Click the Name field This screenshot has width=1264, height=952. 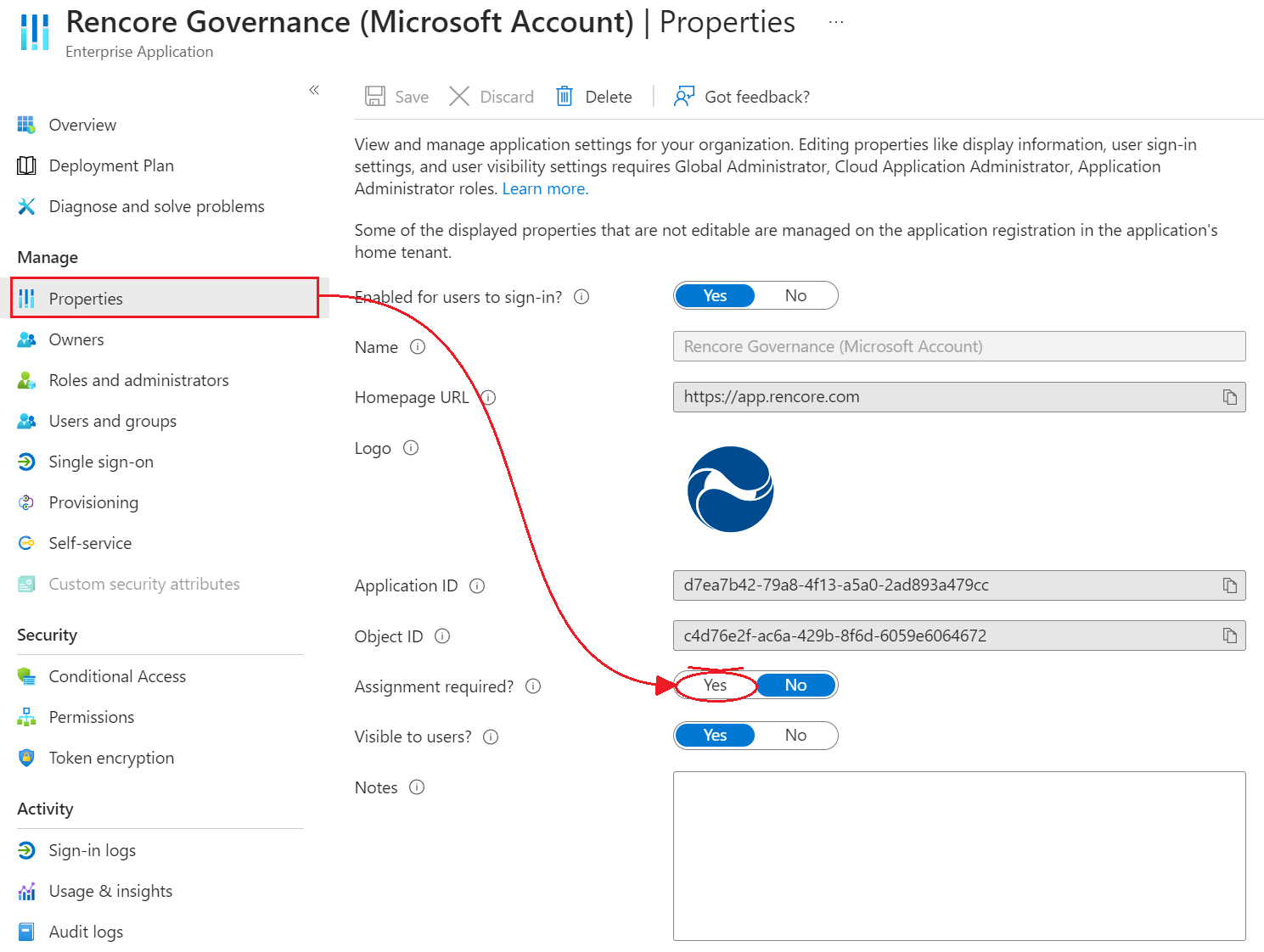(x=959, y=346)
